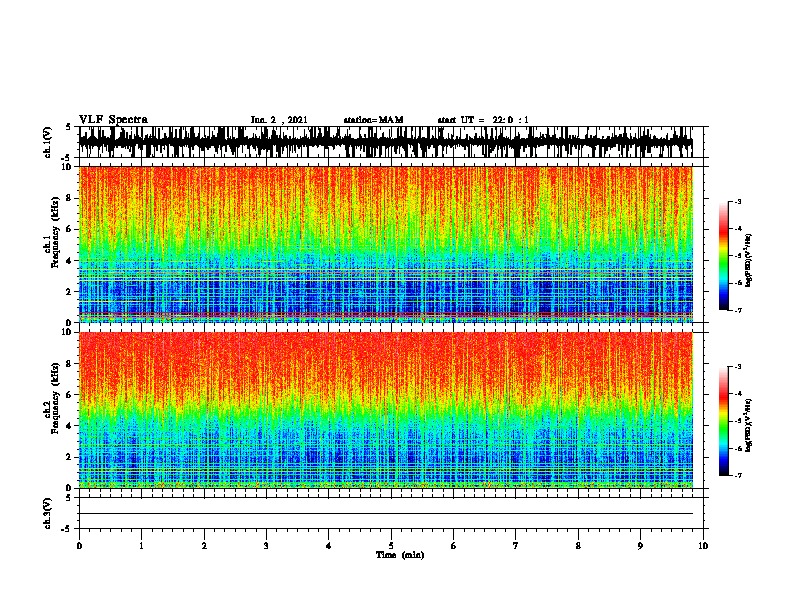Click the "ch.1(V)" waveform axis label

coord(48,142)
